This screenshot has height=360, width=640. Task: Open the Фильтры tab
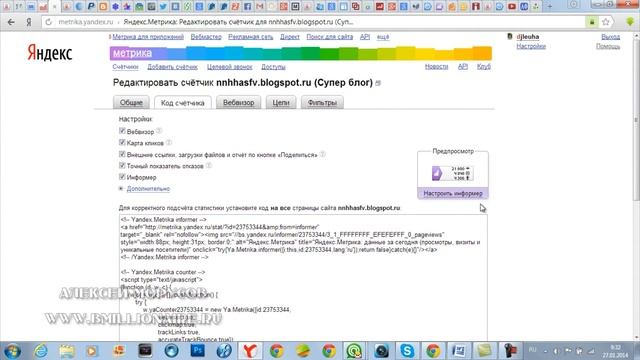pyautogui.click(x=322, y=102)
